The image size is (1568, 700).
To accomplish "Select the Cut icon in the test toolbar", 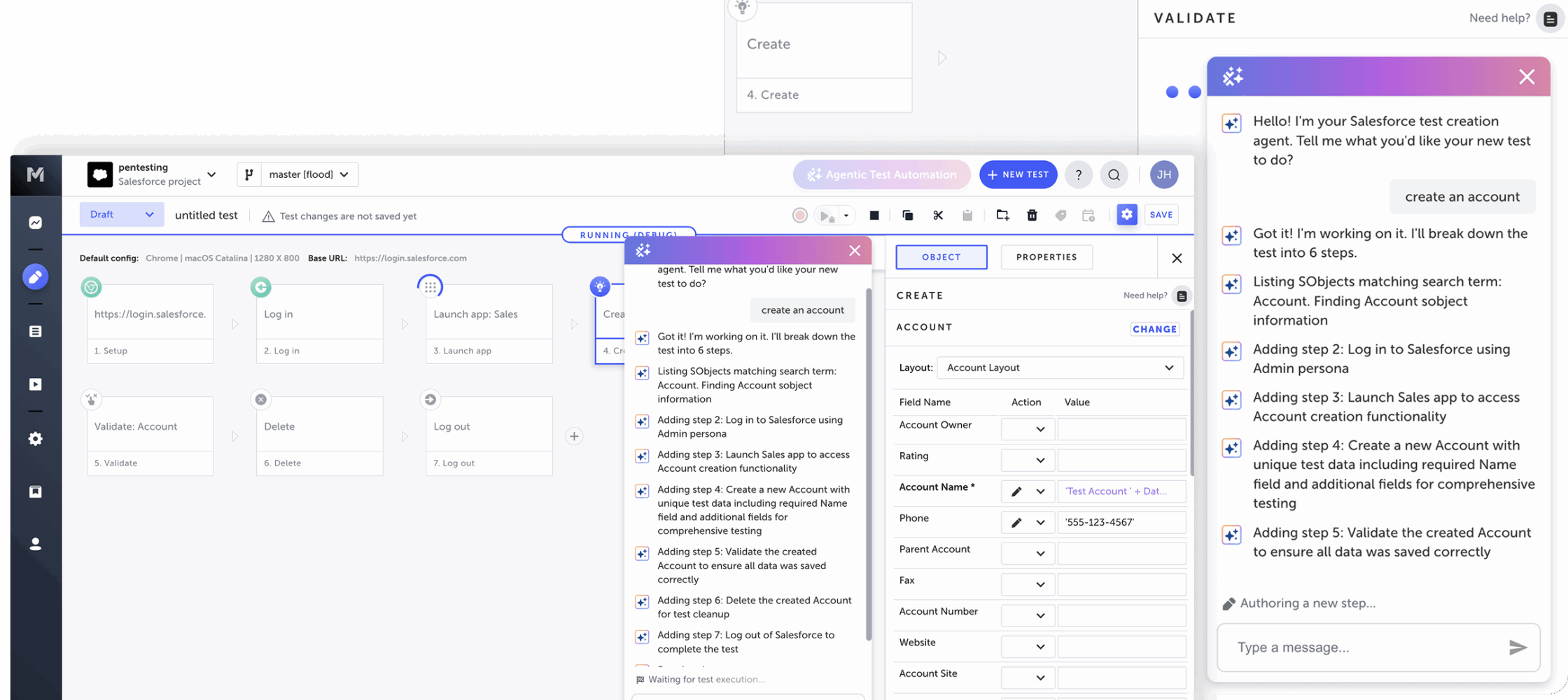I will tap(938, 215).
